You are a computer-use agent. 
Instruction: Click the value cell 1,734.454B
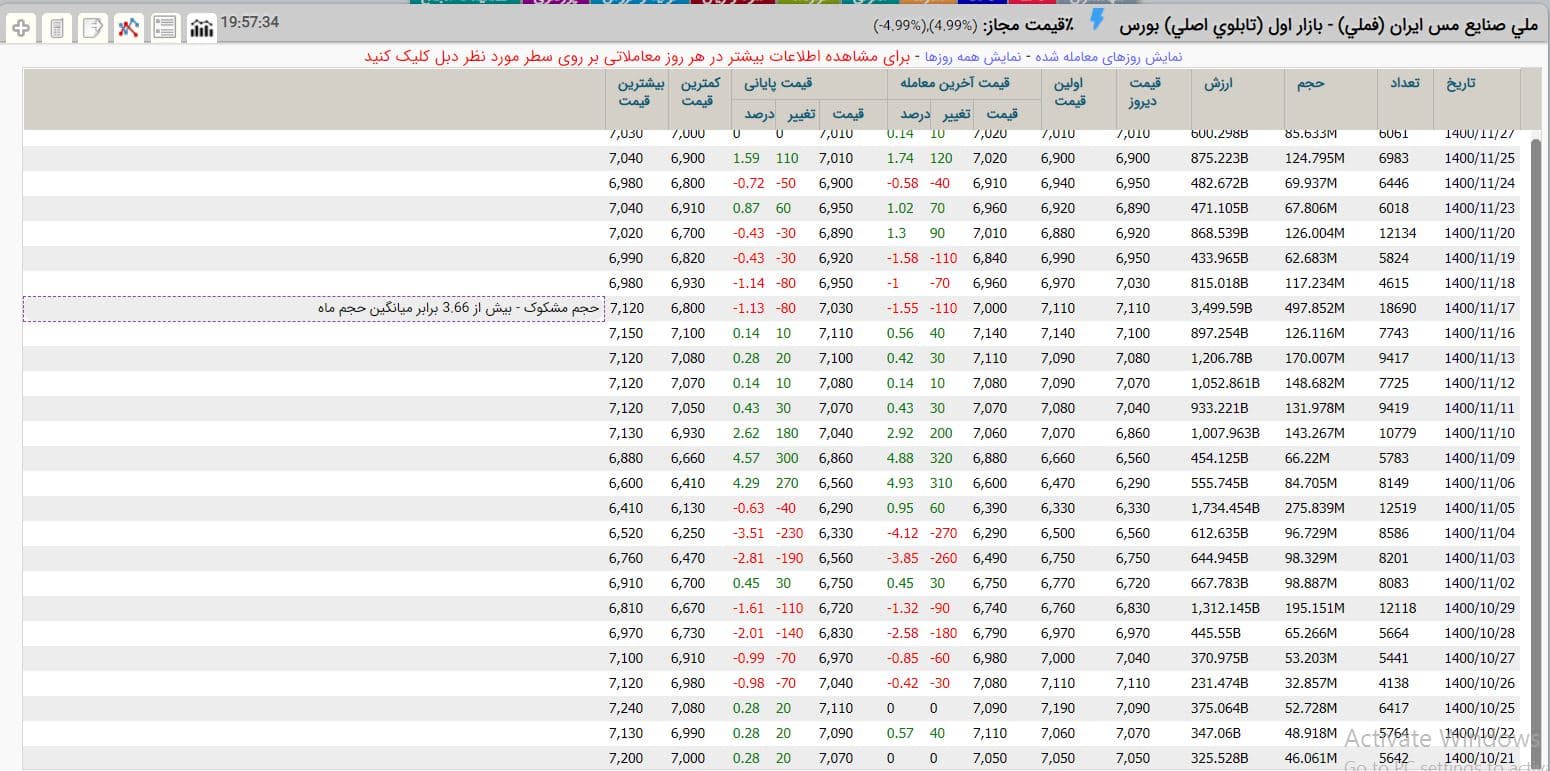(1225, 508)
